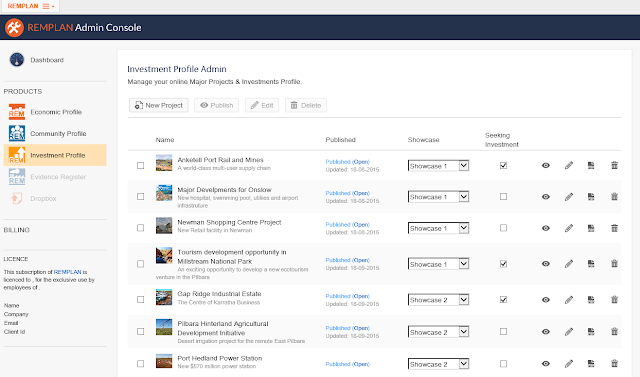Uncheck Seeking Investment for Millstream tourism project
640x377 pixels.
coord(503,264)
